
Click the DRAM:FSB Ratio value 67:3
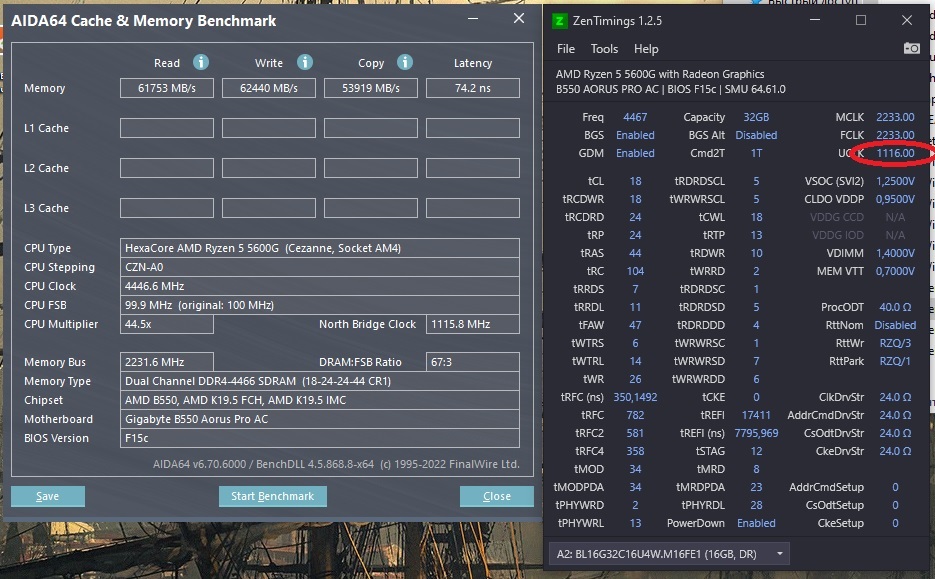tap(473, 362)
